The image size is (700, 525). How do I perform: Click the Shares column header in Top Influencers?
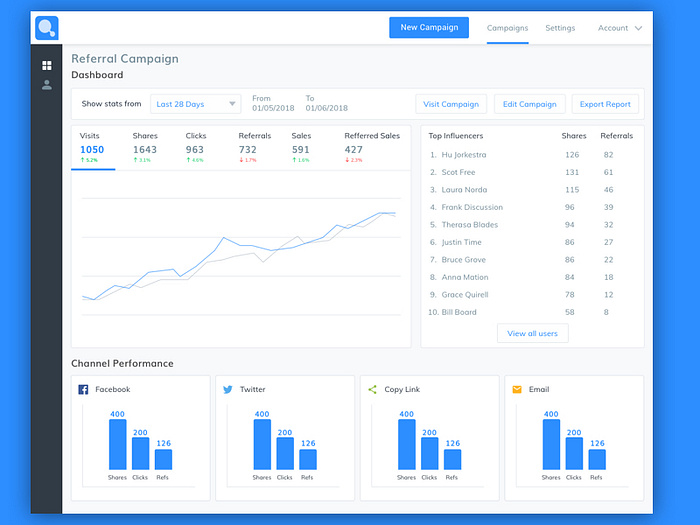(574, 136)
